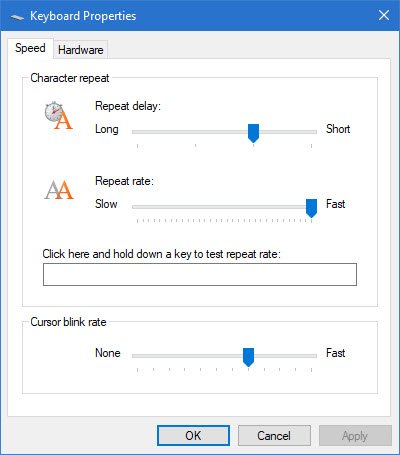This screenshot has width=400, height=455.
Task: Click the Cancel button
Action: pos(274,435)
